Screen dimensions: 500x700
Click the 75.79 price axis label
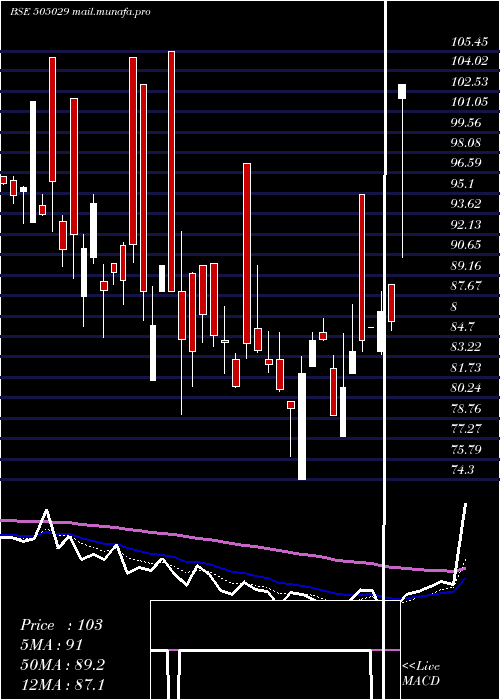(467, 449)
